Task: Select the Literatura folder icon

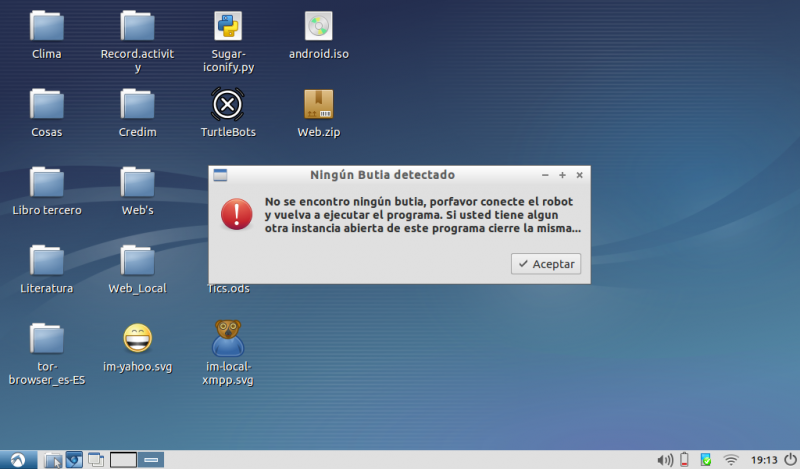Action: [x=46, y=260]
